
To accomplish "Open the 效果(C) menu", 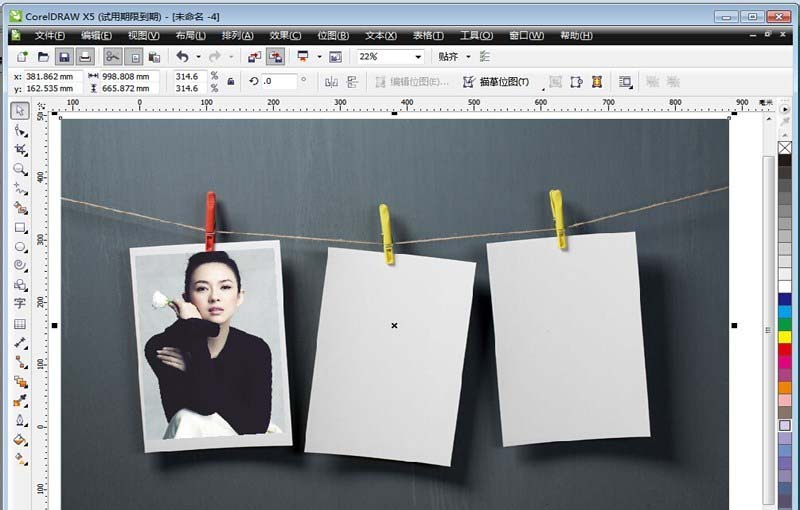I will click(285, 35).
